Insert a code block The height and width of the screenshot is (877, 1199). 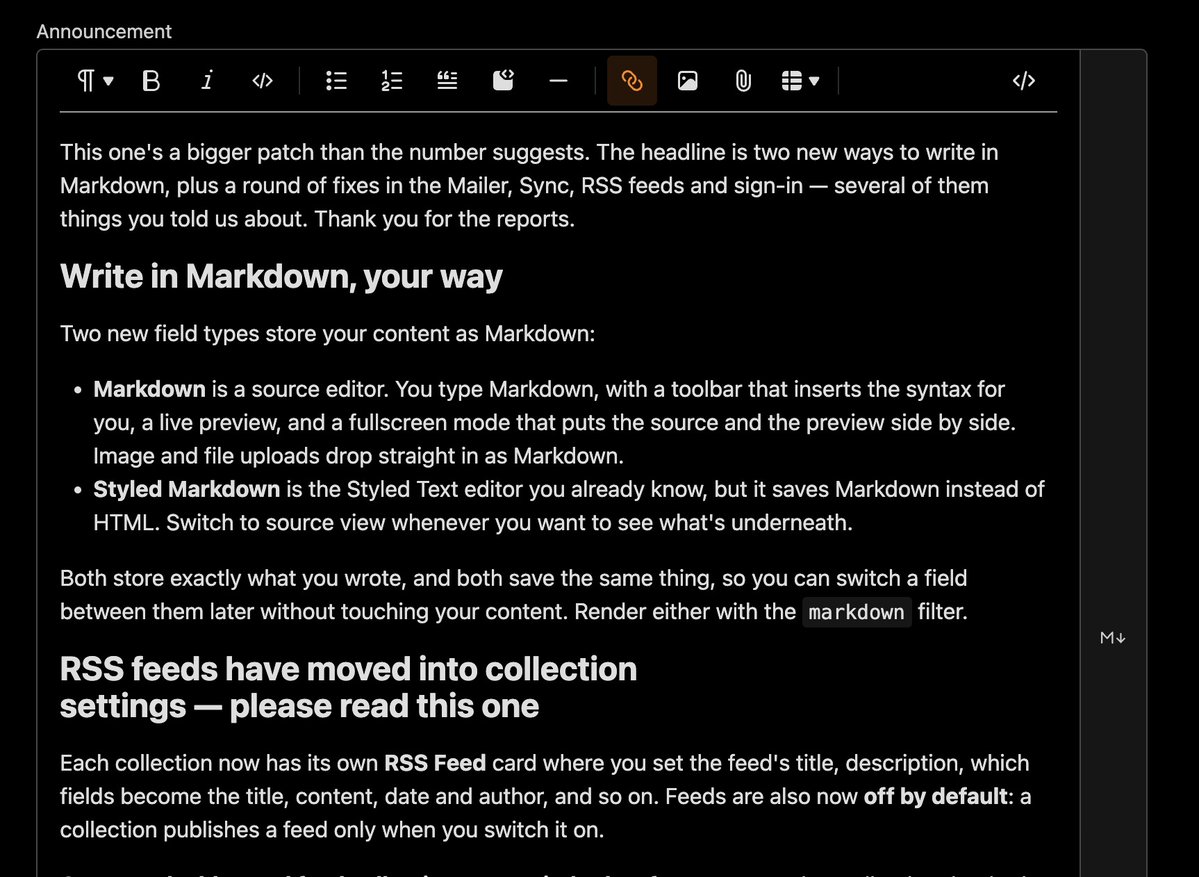click(503, 80)
